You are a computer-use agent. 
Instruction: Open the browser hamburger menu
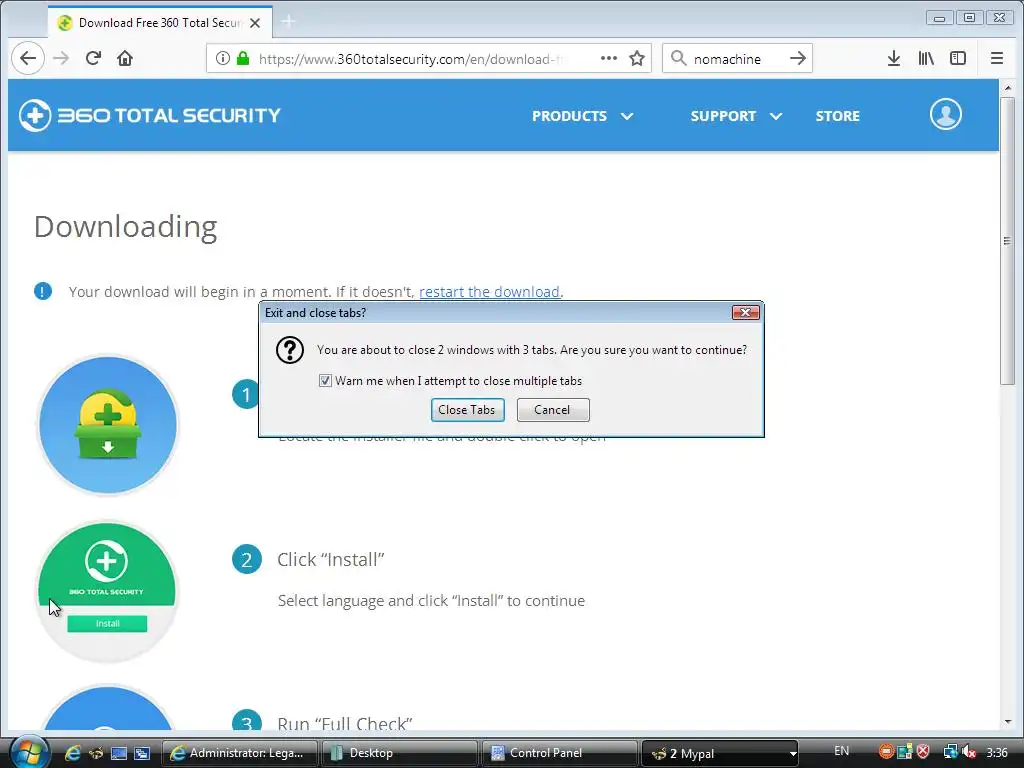[x=997, y=59]
